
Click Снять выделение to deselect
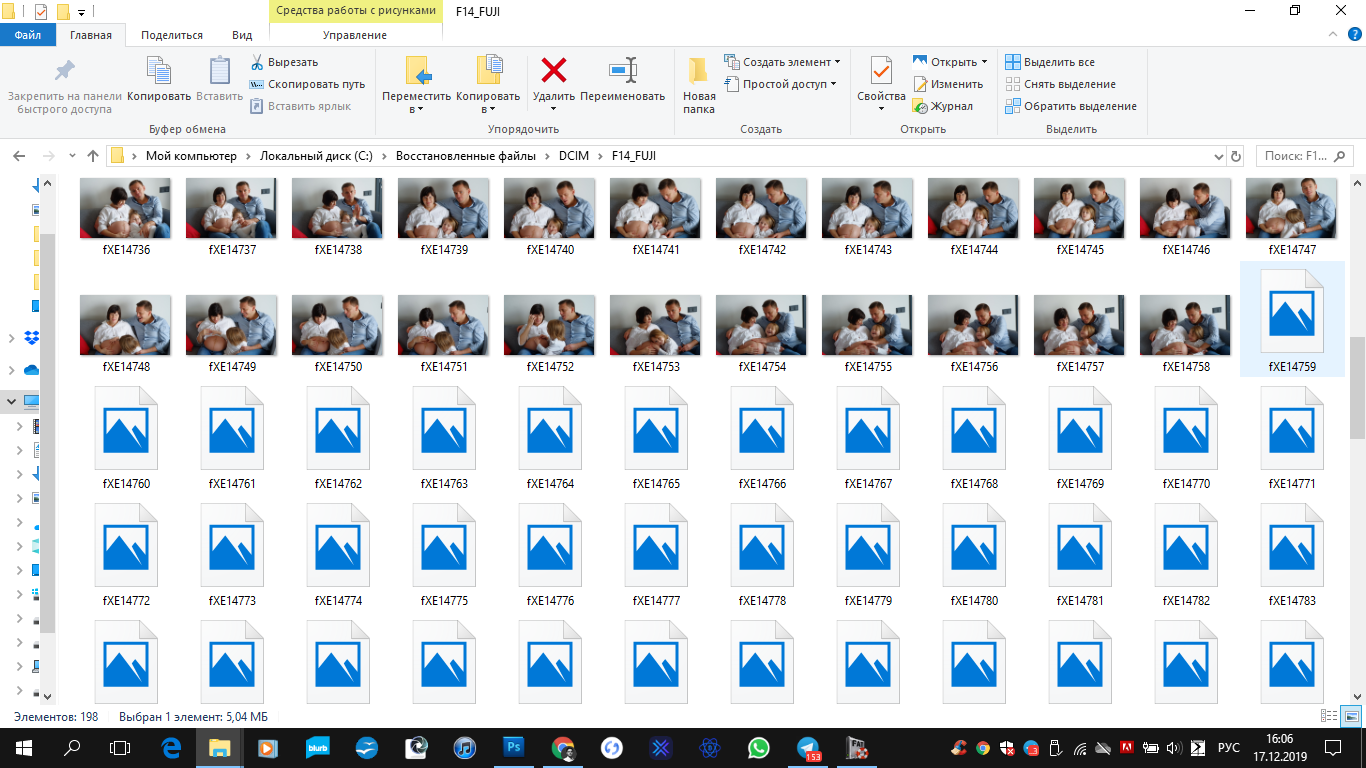pos(1060,84)
